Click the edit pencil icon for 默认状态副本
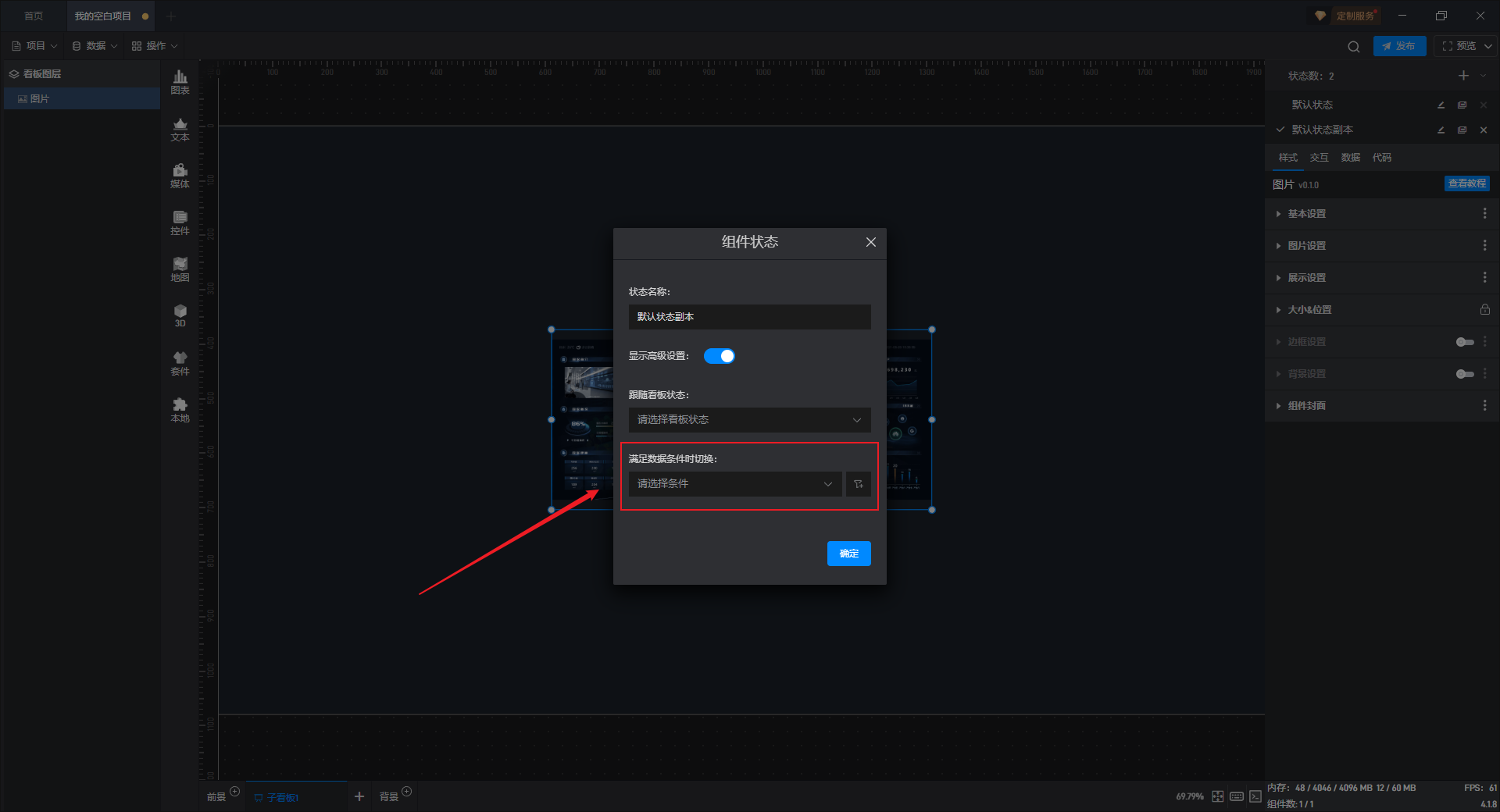 tap(1441, 130)
